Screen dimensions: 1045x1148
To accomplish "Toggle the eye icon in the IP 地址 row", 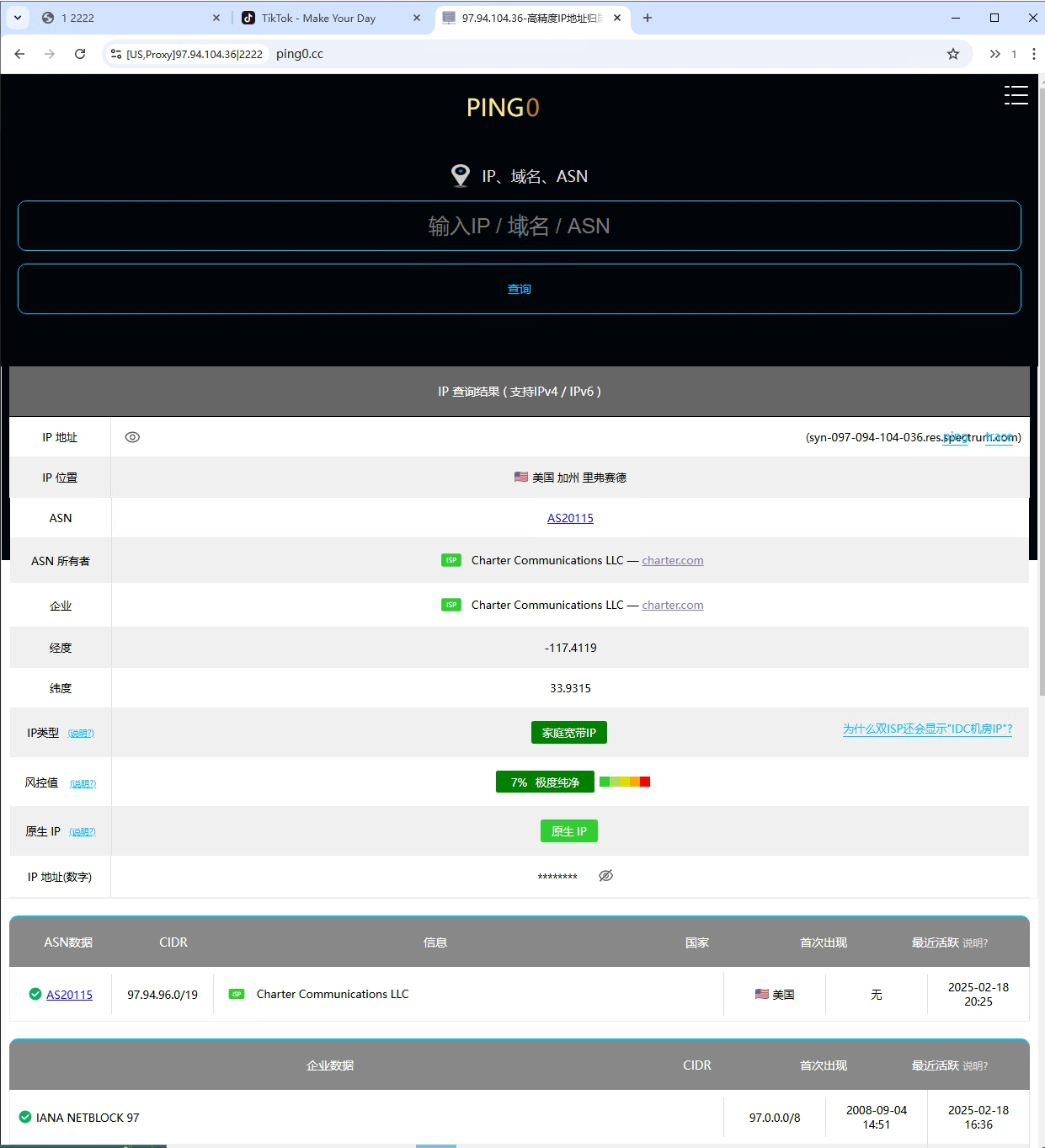I will click(x=132, y=436).
